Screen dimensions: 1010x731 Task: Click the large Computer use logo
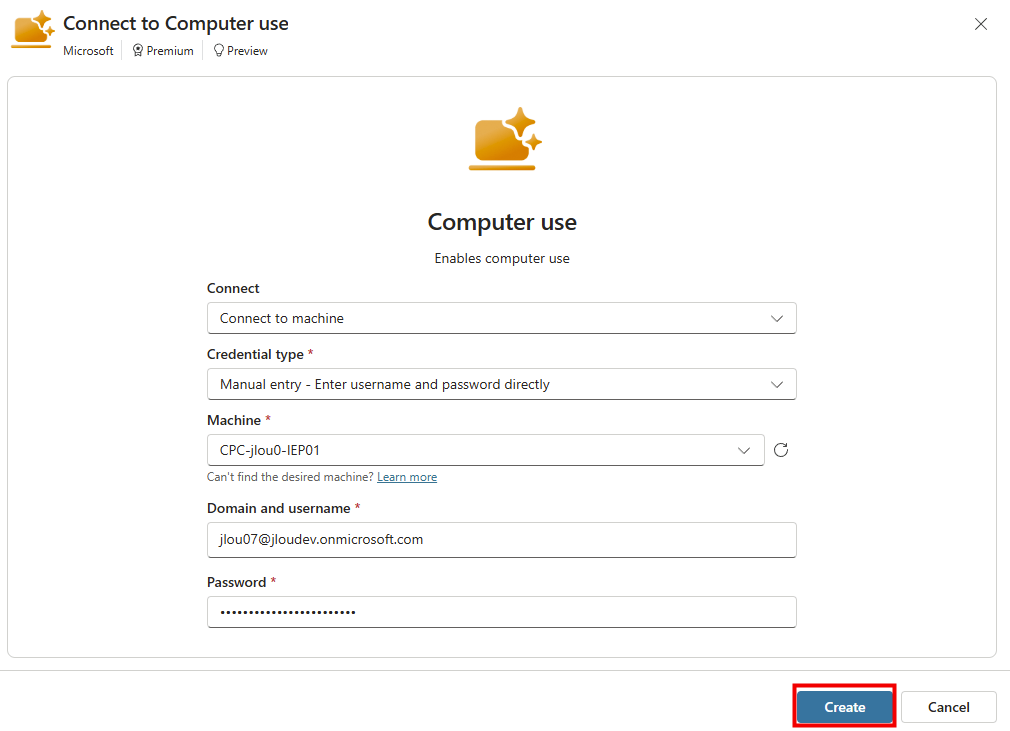pos(504,138)
